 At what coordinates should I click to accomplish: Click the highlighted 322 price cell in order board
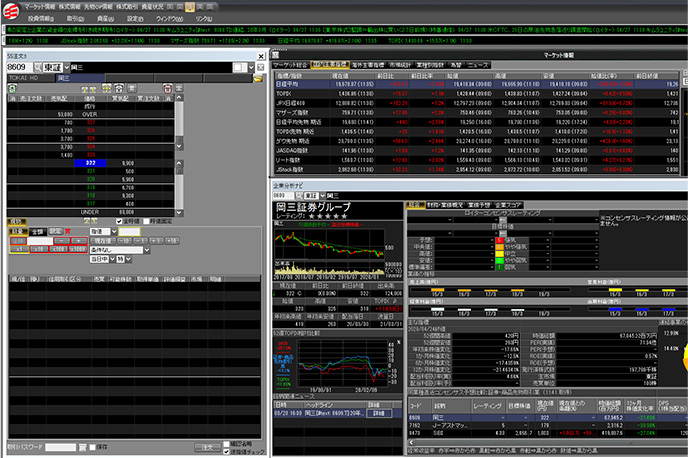[x=90, y=163]
